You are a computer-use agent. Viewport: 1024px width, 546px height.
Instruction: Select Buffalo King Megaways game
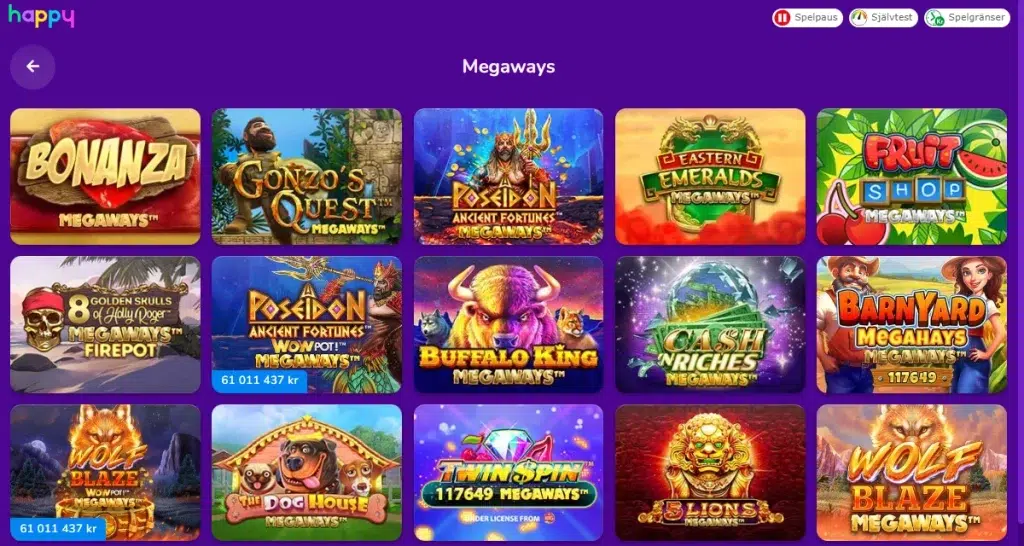pos(508,325)
